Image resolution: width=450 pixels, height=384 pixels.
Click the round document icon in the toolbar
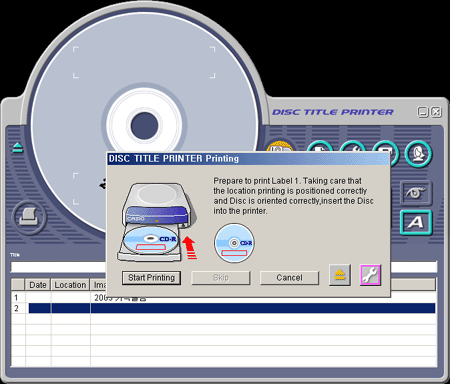(x=320, y=146)
